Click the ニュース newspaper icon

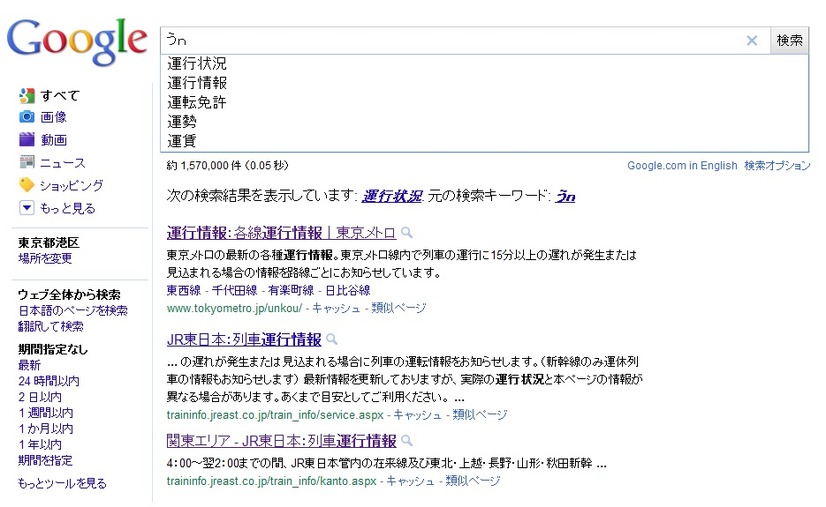tap(27, 162)
